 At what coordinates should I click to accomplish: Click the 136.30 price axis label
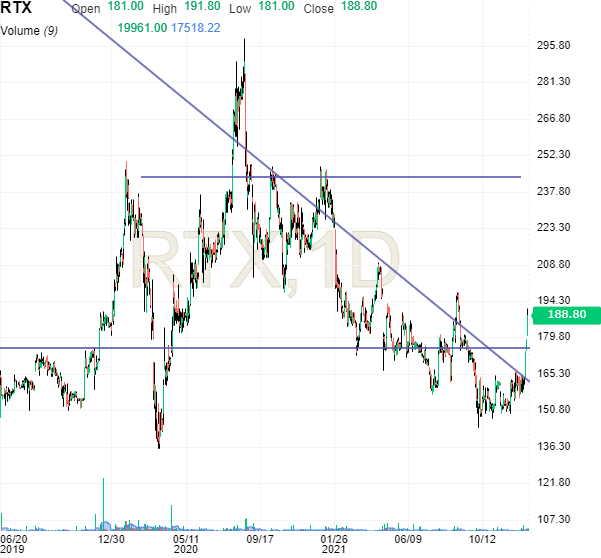[x=553, y=446]
